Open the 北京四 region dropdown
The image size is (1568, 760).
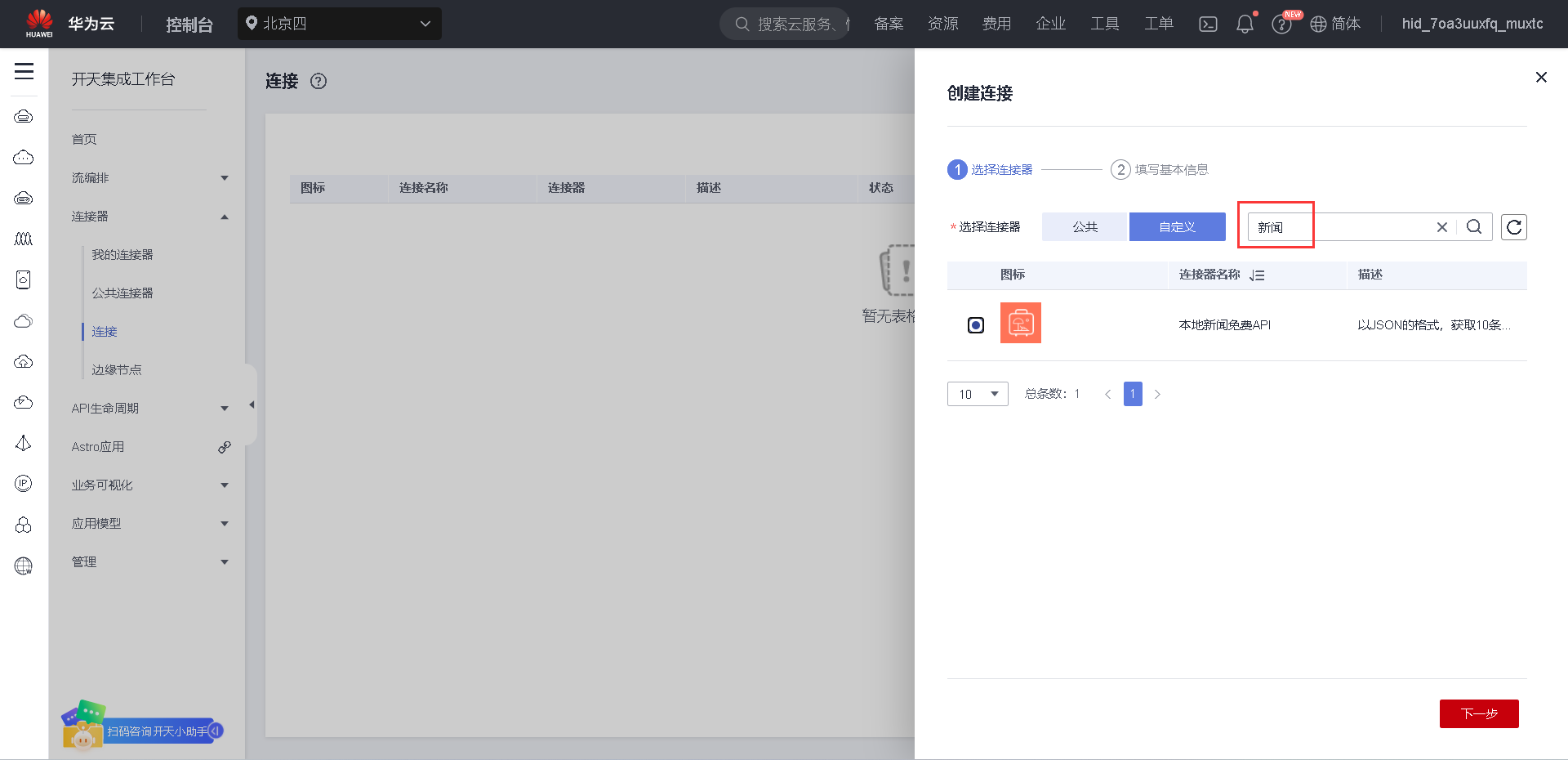click(340, 24)
